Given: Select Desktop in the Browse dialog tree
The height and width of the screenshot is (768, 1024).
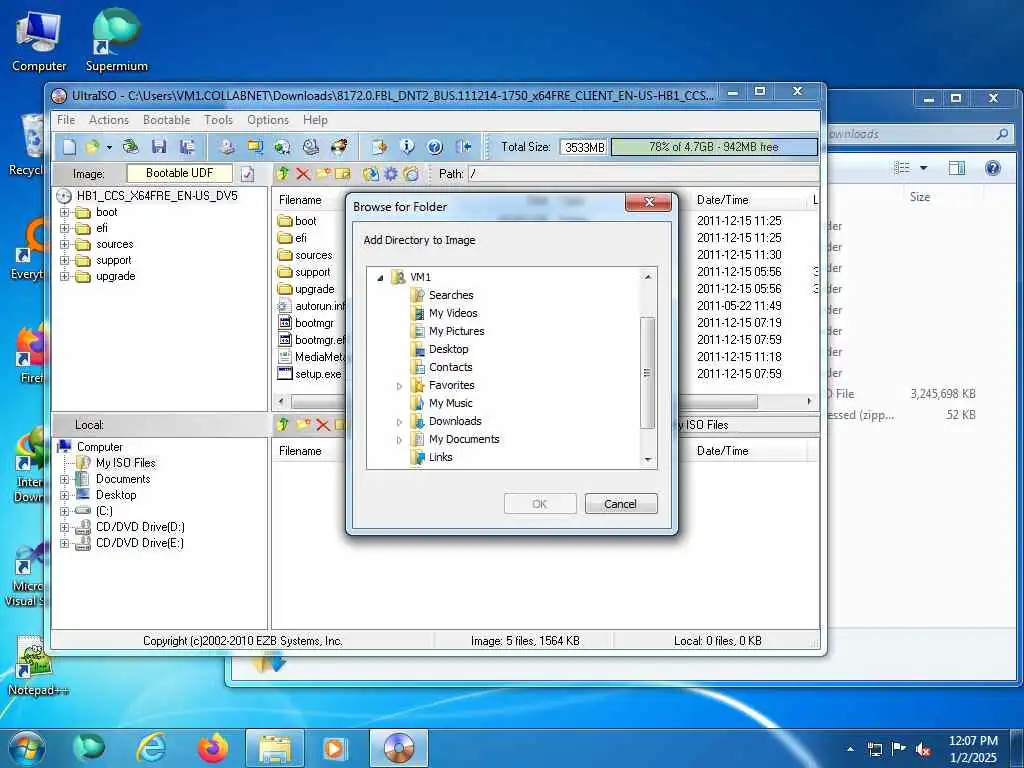Looking at the screenshot, I should [x=448, y=349].
